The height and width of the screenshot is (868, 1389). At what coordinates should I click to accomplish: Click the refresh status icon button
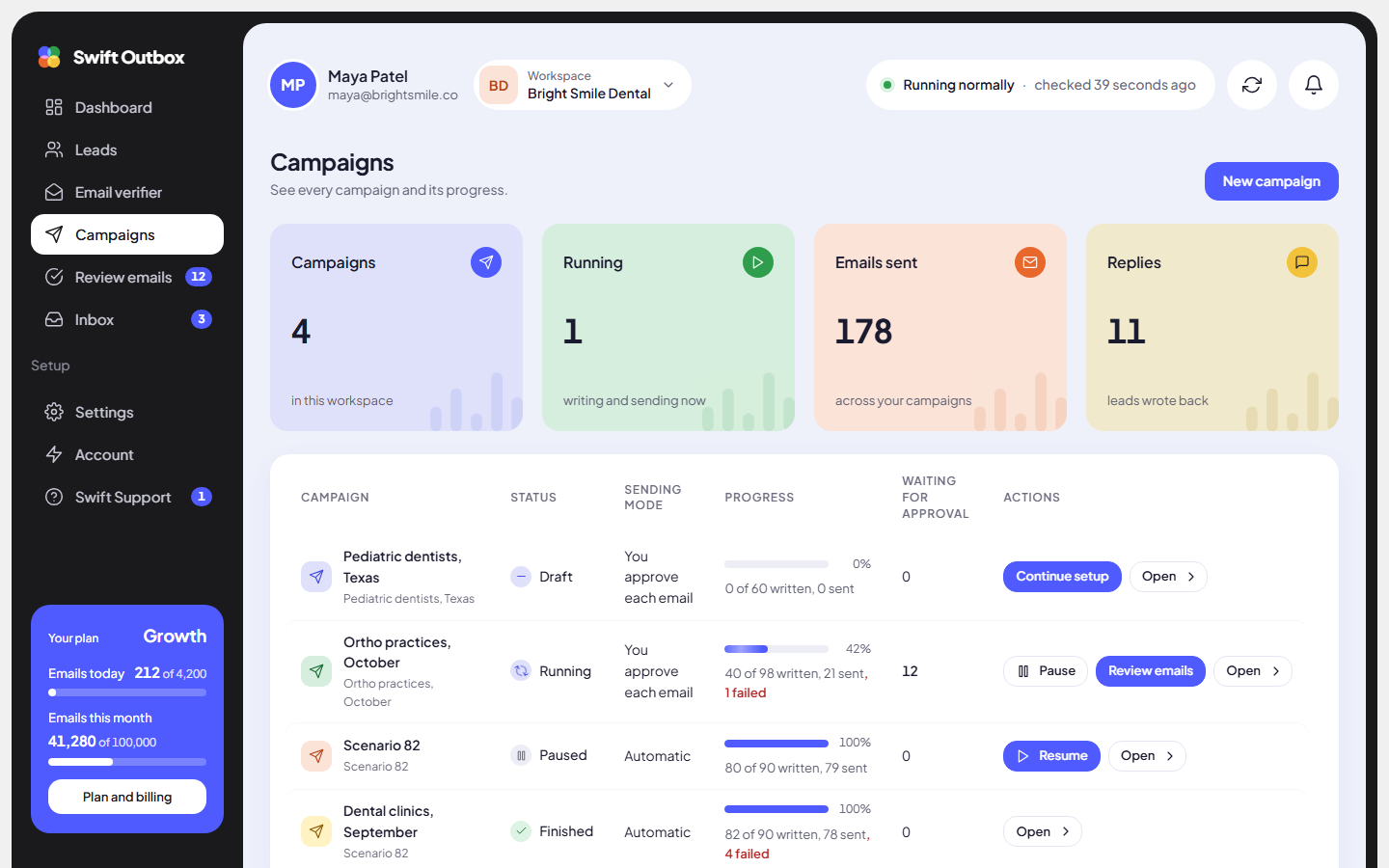pyautogui.click(x=1252, y=85)
